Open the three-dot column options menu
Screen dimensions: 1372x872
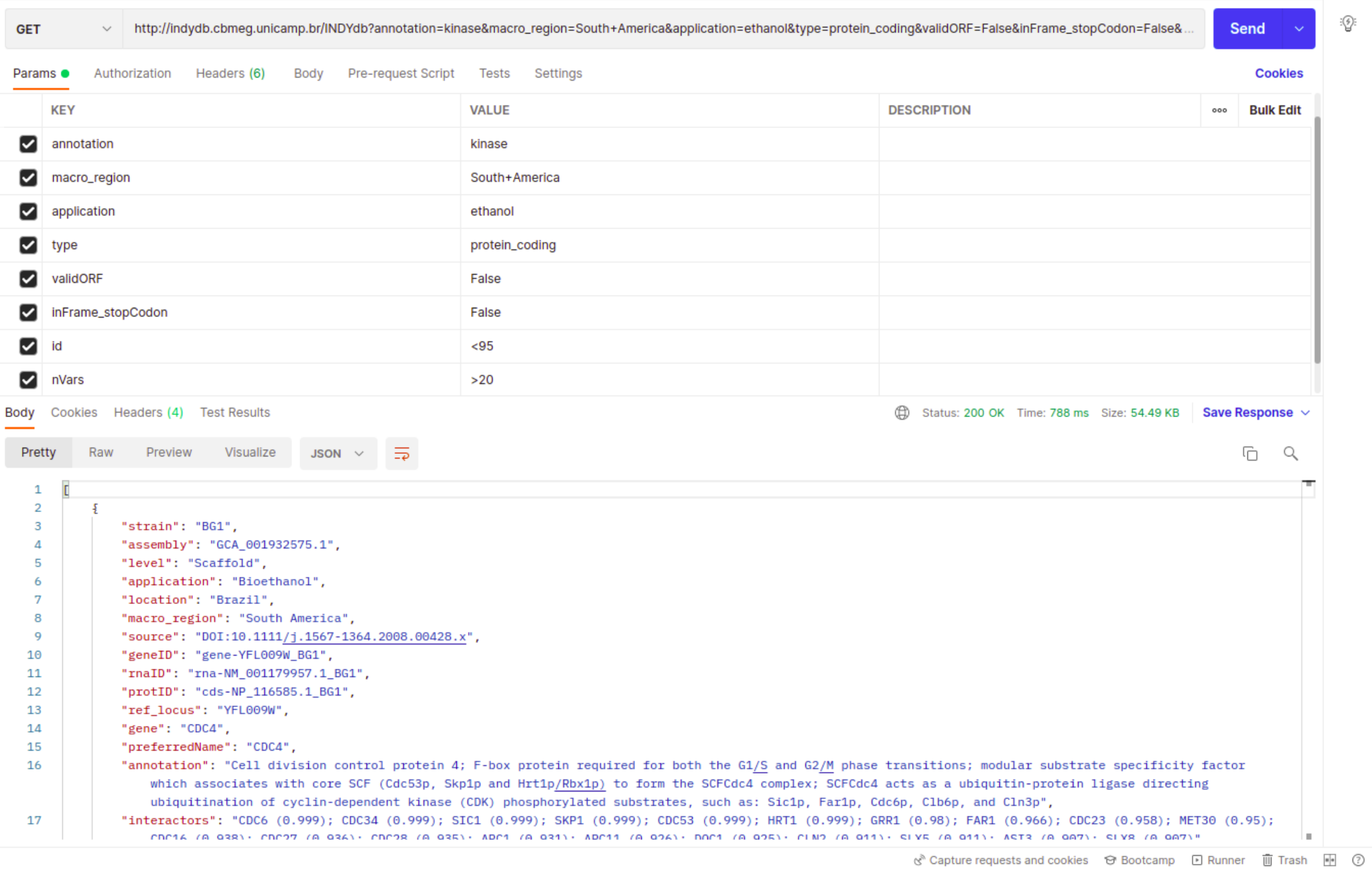(1219, 110)
